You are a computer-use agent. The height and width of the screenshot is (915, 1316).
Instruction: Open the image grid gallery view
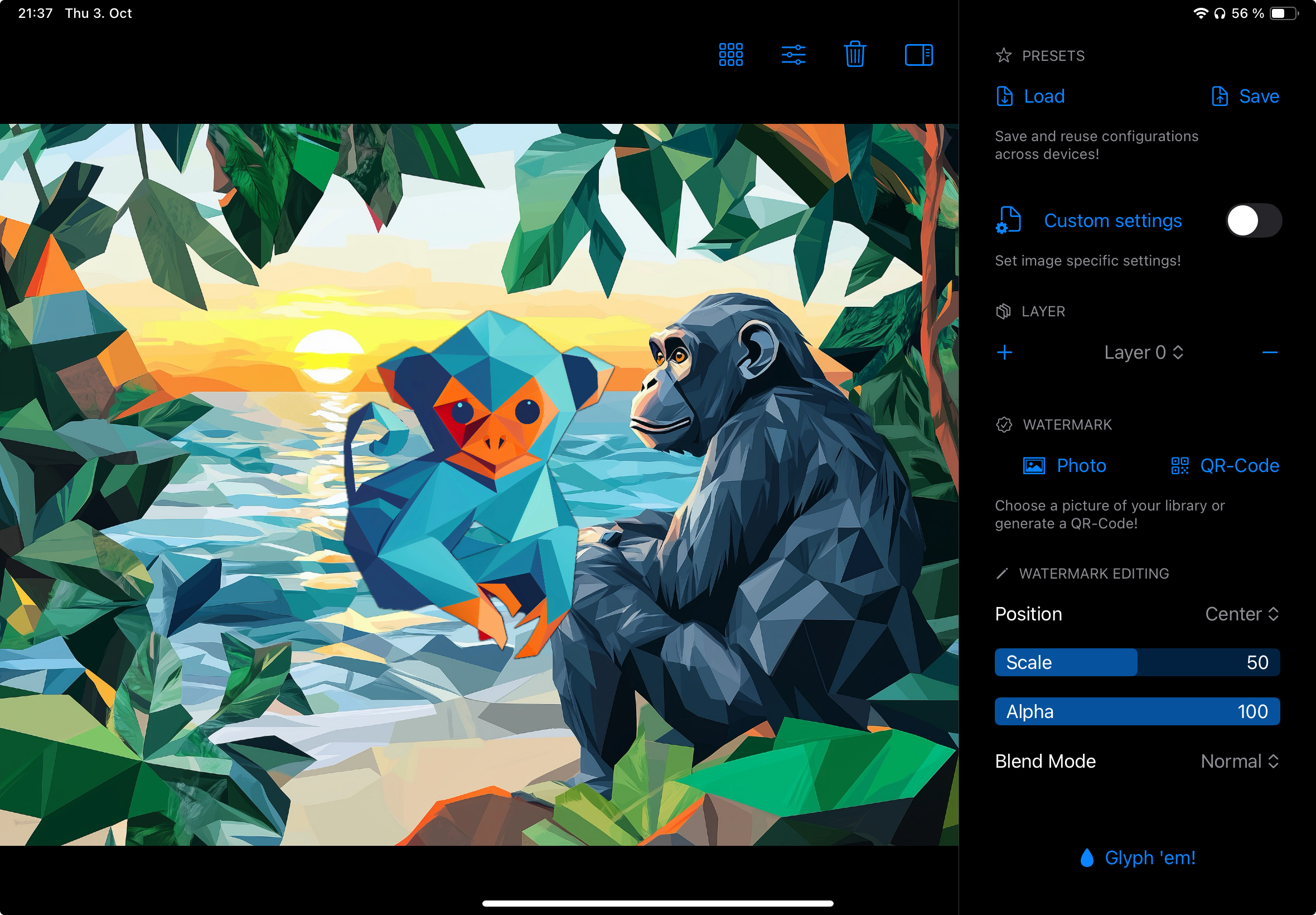(730, 55)
